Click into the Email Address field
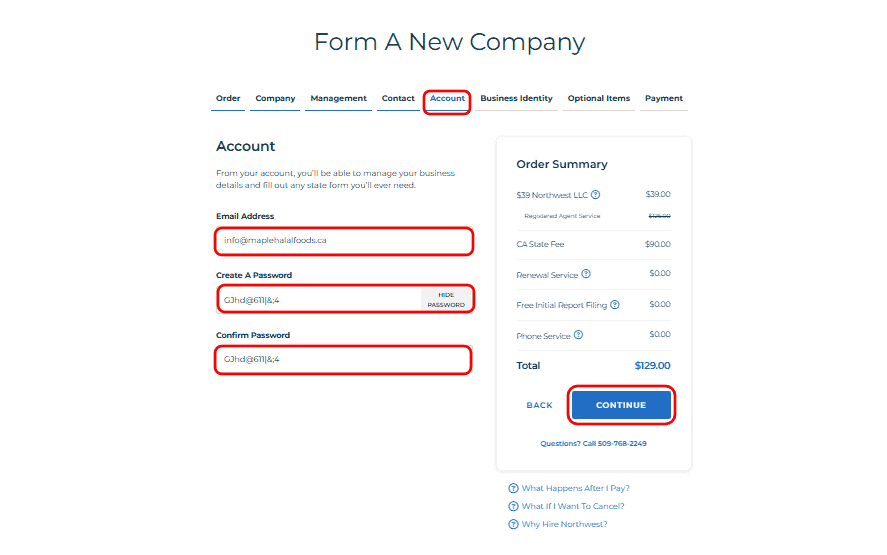 (x=343, y=241)
